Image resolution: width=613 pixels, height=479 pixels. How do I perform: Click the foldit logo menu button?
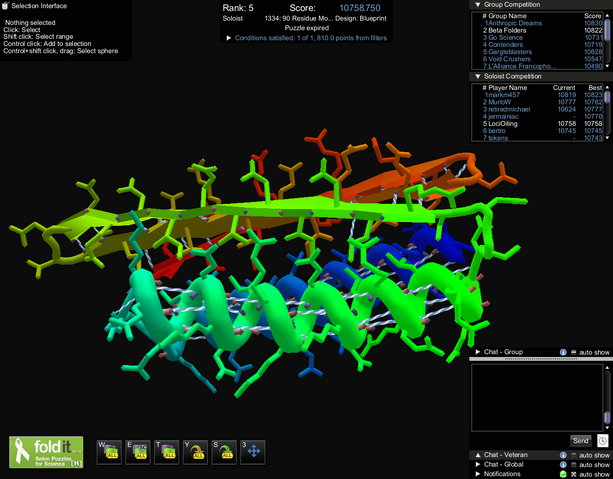click(46, 452)
